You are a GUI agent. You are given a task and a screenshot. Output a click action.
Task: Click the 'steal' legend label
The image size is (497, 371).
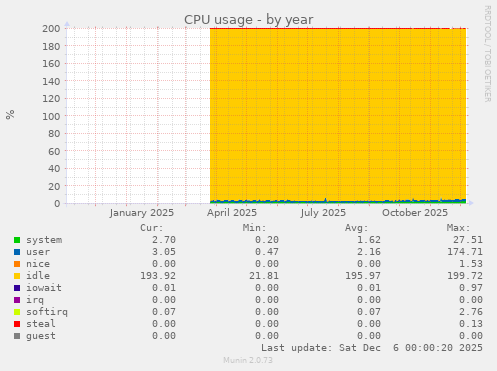pyautogui.click(x=41, y=324)
